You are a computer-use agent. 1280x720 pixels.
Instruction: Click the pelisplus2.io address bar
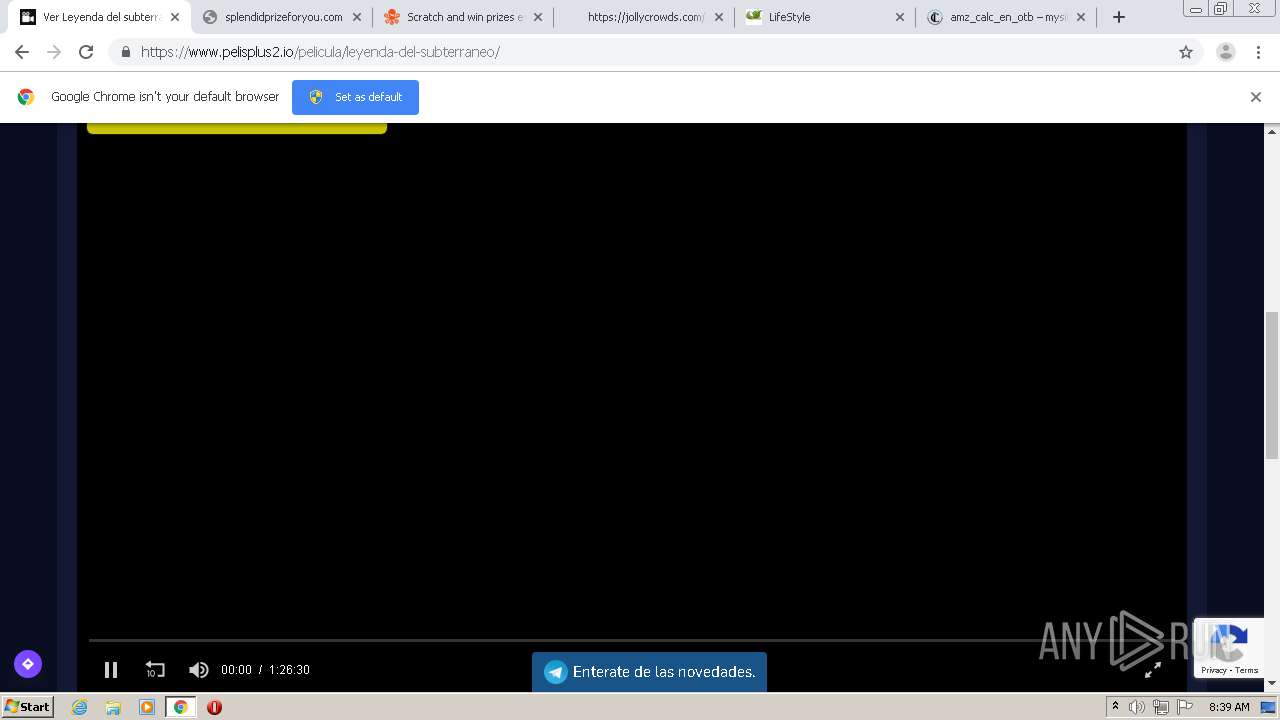tap(640, 52)
